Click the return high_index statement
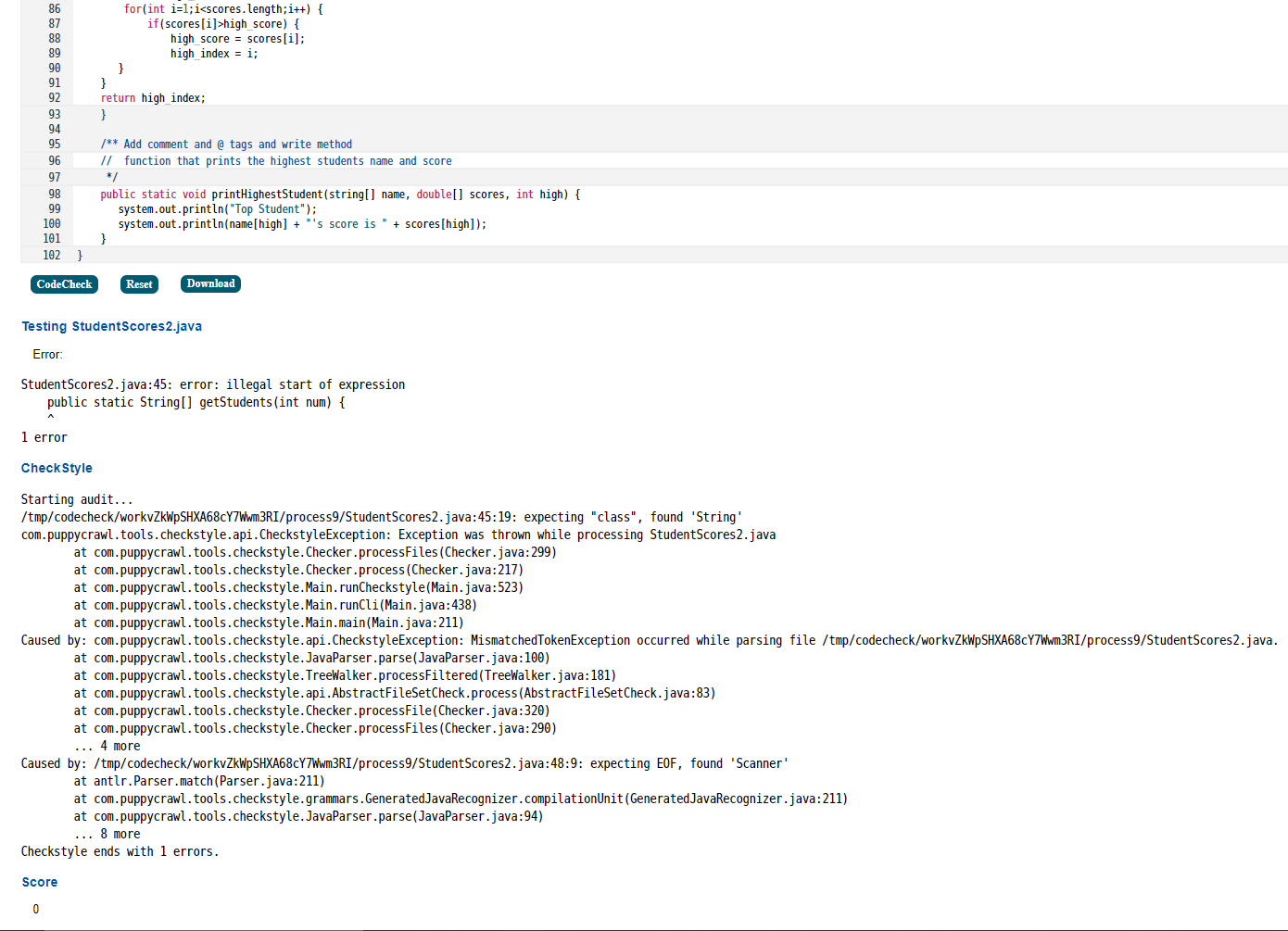The height and width of the screenshot is (931, 1288). click(x=154, y=97)
